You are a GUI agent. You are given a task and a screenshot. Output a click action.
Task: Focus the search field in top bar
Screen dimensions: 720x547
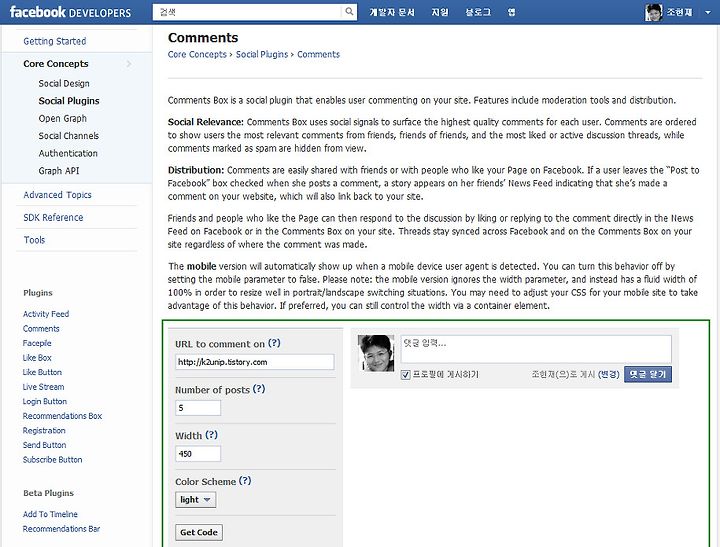coord(248,12)
